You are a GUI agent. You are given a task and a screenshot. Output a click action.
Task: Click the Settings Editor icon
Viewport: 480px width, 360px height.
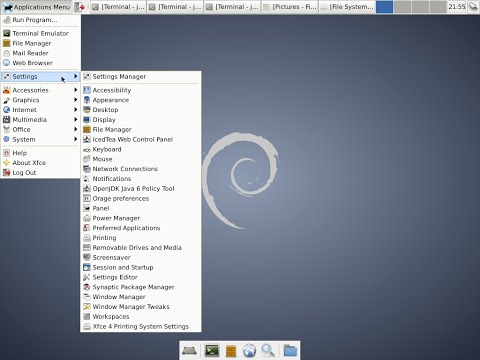coord(87,277)
